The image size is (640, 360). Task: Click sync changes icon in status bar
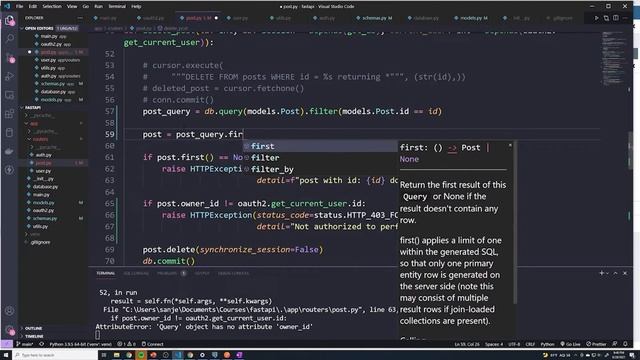42,344
